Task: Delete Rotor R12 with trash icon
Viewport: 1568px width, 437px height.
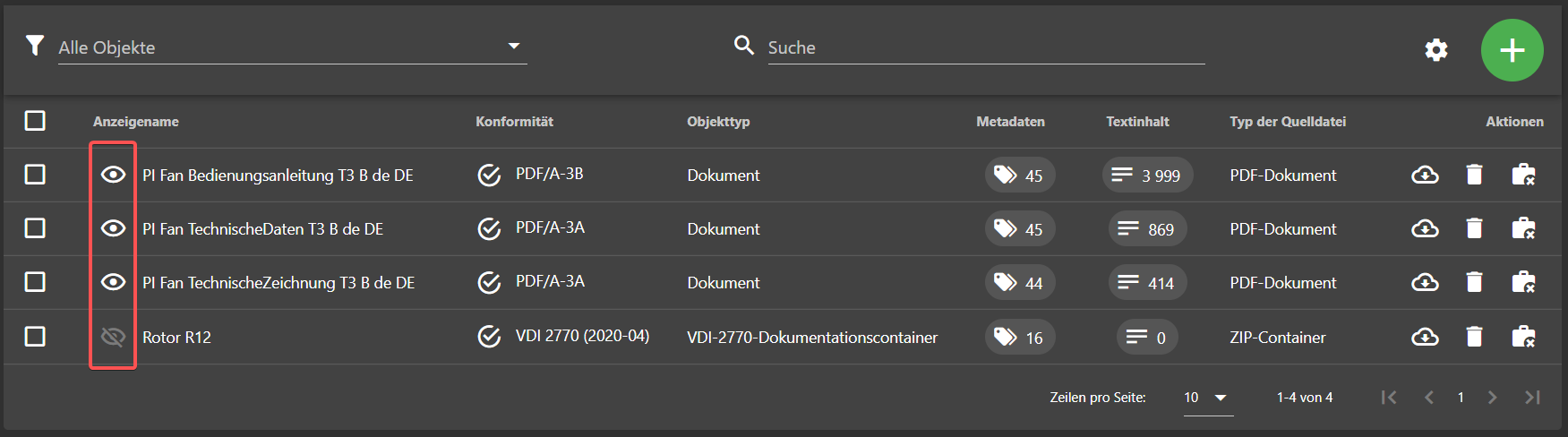Action: pyautogui.click(x=1474, y=337)
